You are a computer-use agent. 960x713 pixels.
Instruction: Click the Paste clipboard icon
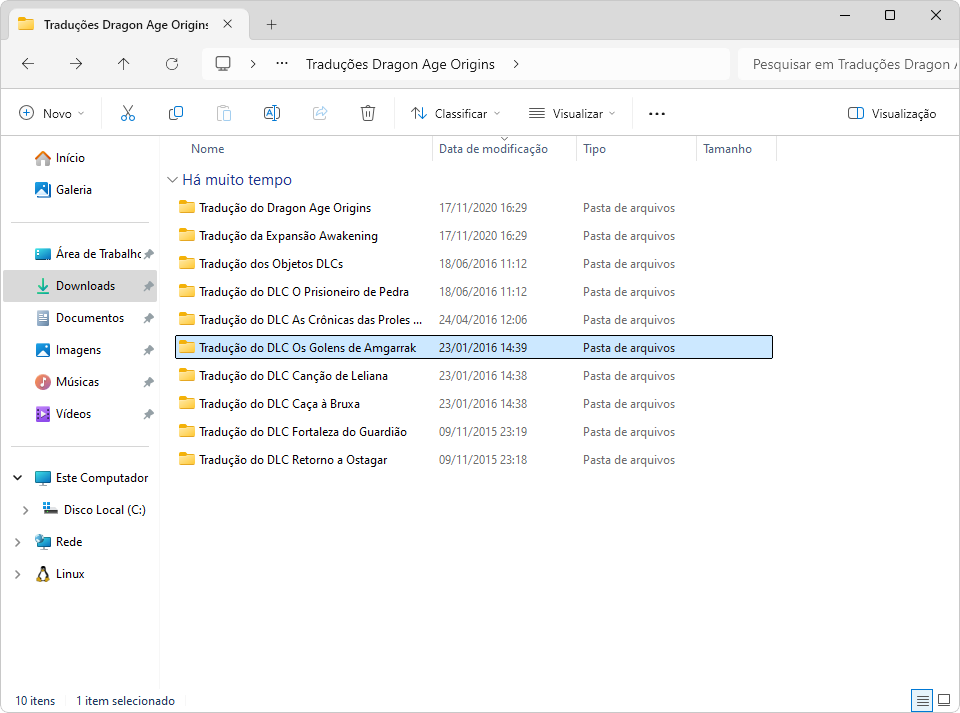click(224, 113)
